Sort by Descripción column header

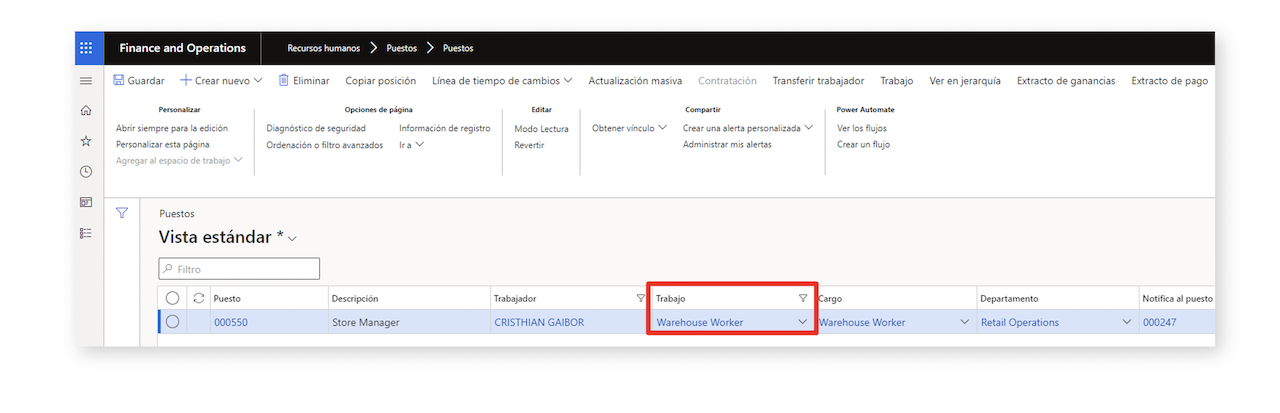point(355,298)
